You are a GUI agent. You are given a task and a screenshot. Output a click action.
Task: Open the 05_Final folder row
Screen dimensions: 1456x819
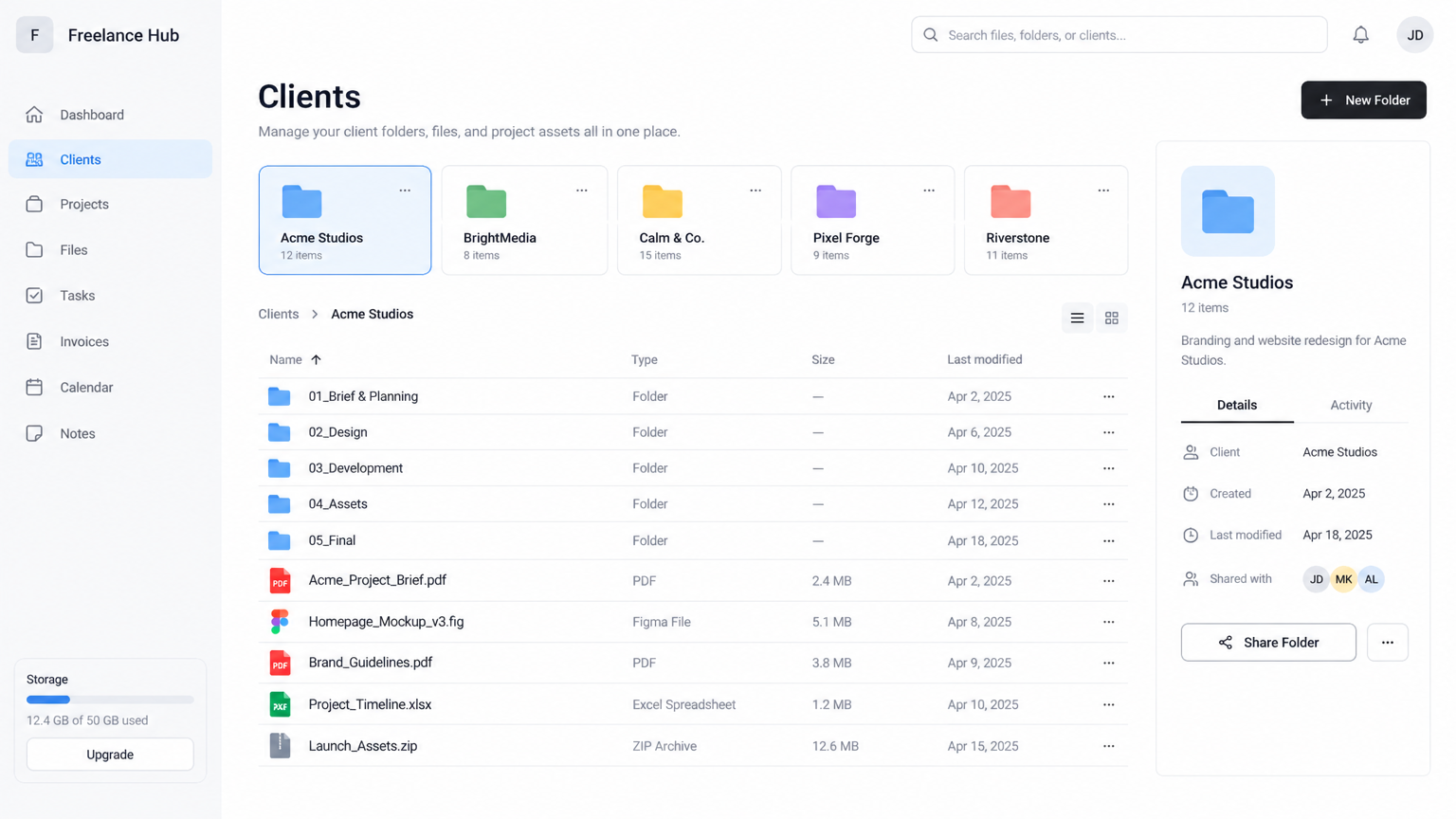tap(693, 541)
